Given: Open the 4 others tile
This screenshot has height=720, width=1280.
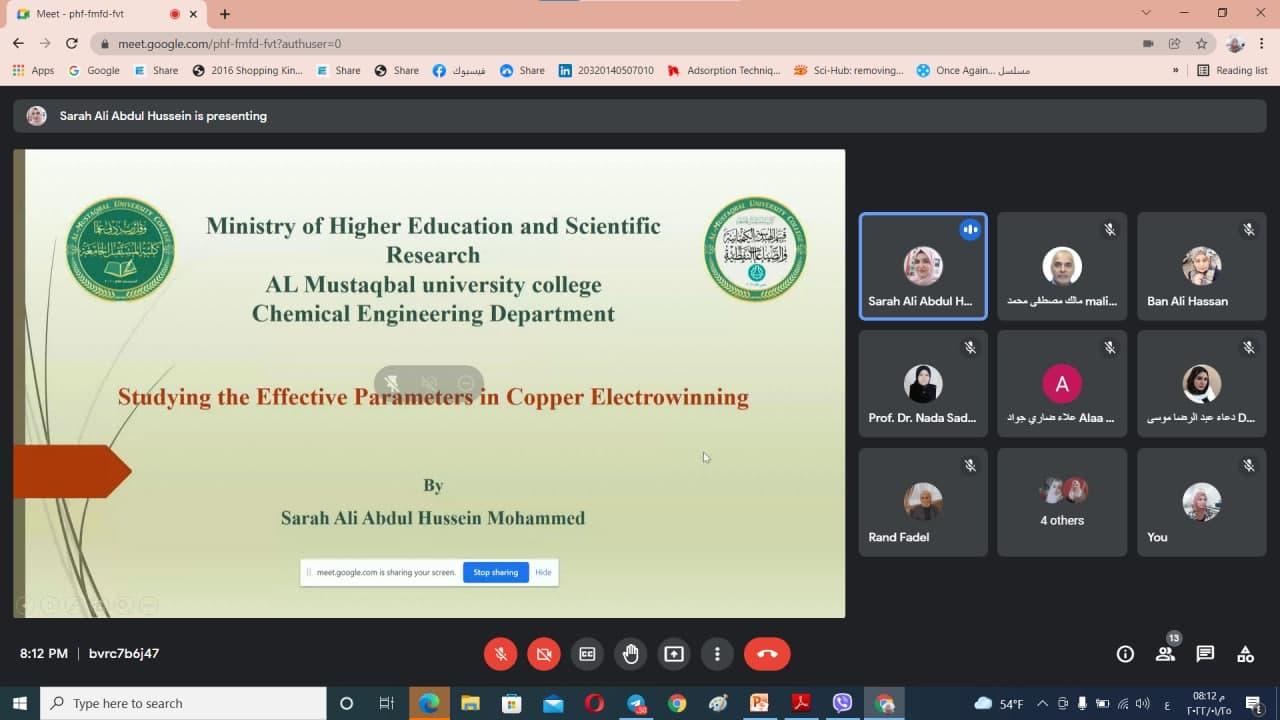Looking at the screenshot, I should pos(1062,502).
